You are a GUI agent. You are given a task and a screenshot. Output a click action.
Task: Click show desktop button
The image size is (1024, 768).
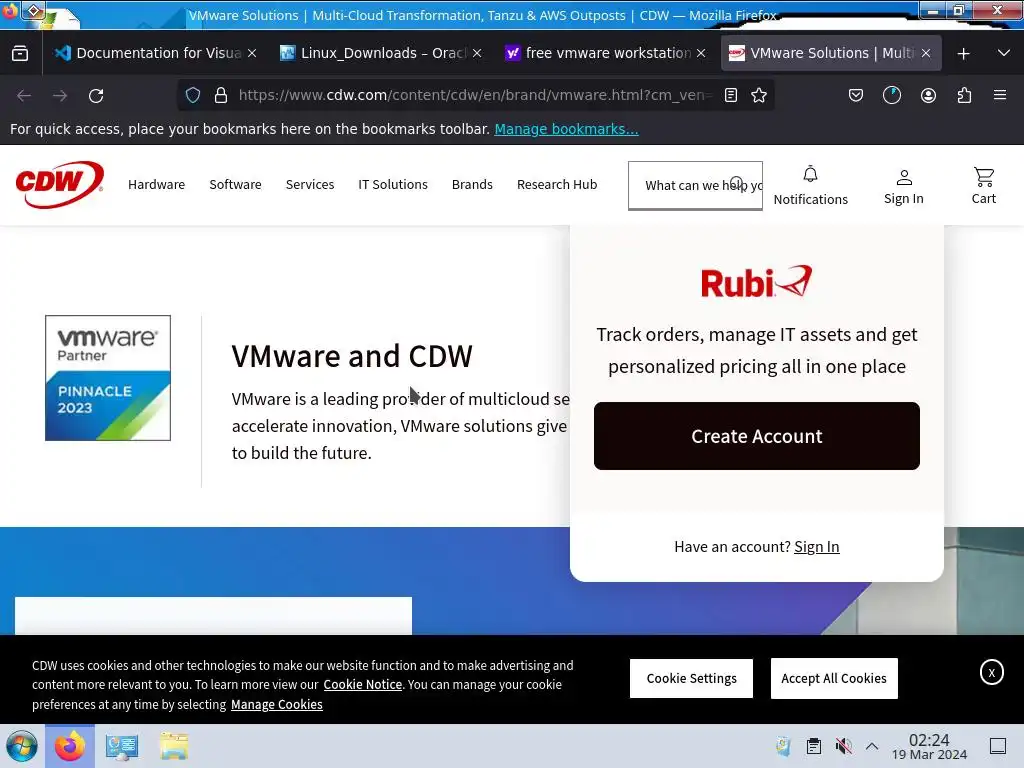(x=998, y=746)
